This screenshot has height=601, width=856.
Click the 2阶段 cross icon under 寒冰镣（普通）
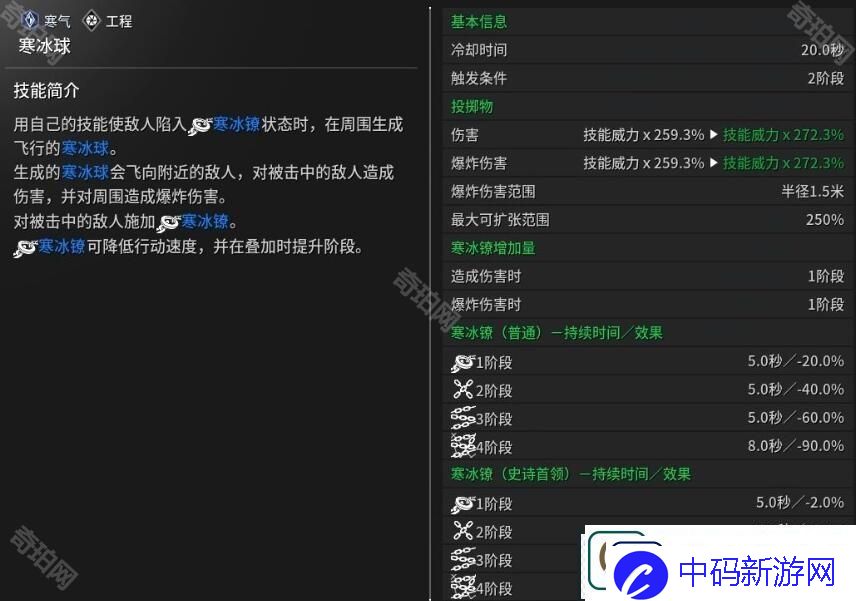pos(463,390)
